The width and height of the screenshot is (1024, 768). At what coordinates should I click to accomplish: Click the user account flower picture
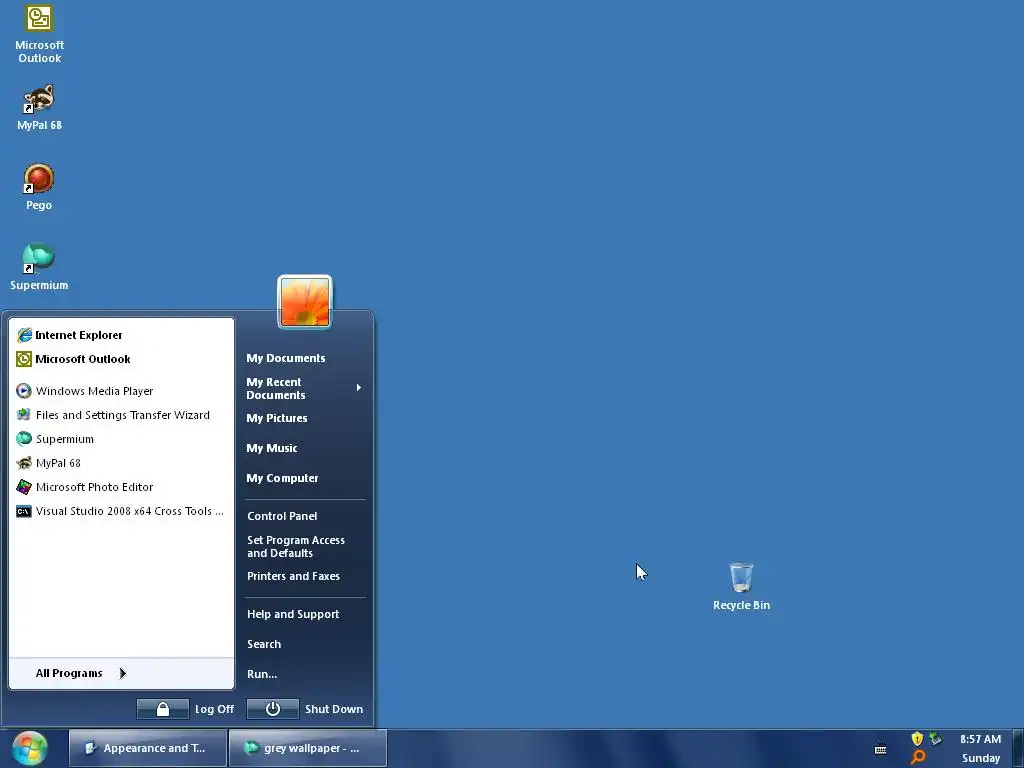(305, 302)
